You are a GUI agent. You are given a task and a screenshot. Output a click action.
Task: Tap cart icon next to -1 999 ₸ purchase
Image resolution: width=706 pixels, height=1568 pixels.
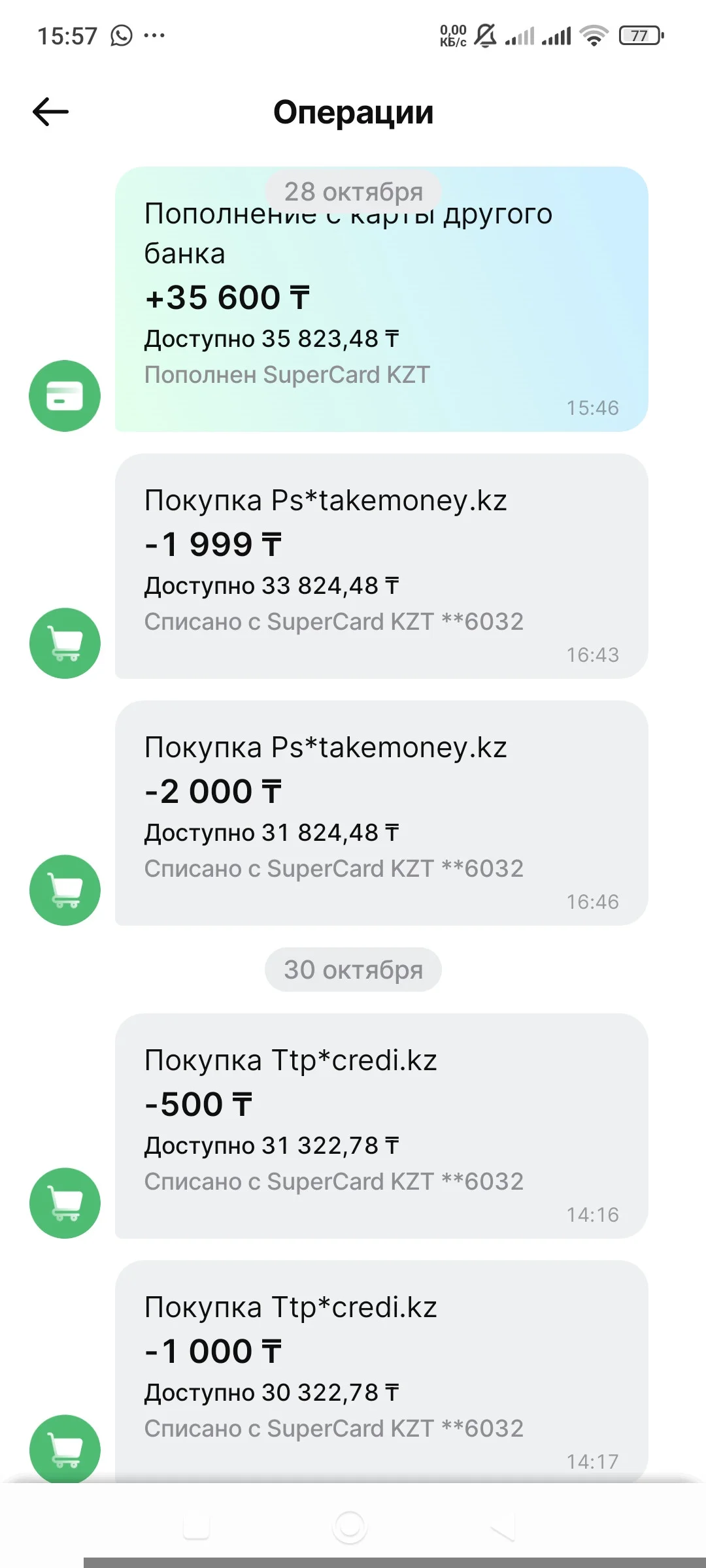(65, 644)
